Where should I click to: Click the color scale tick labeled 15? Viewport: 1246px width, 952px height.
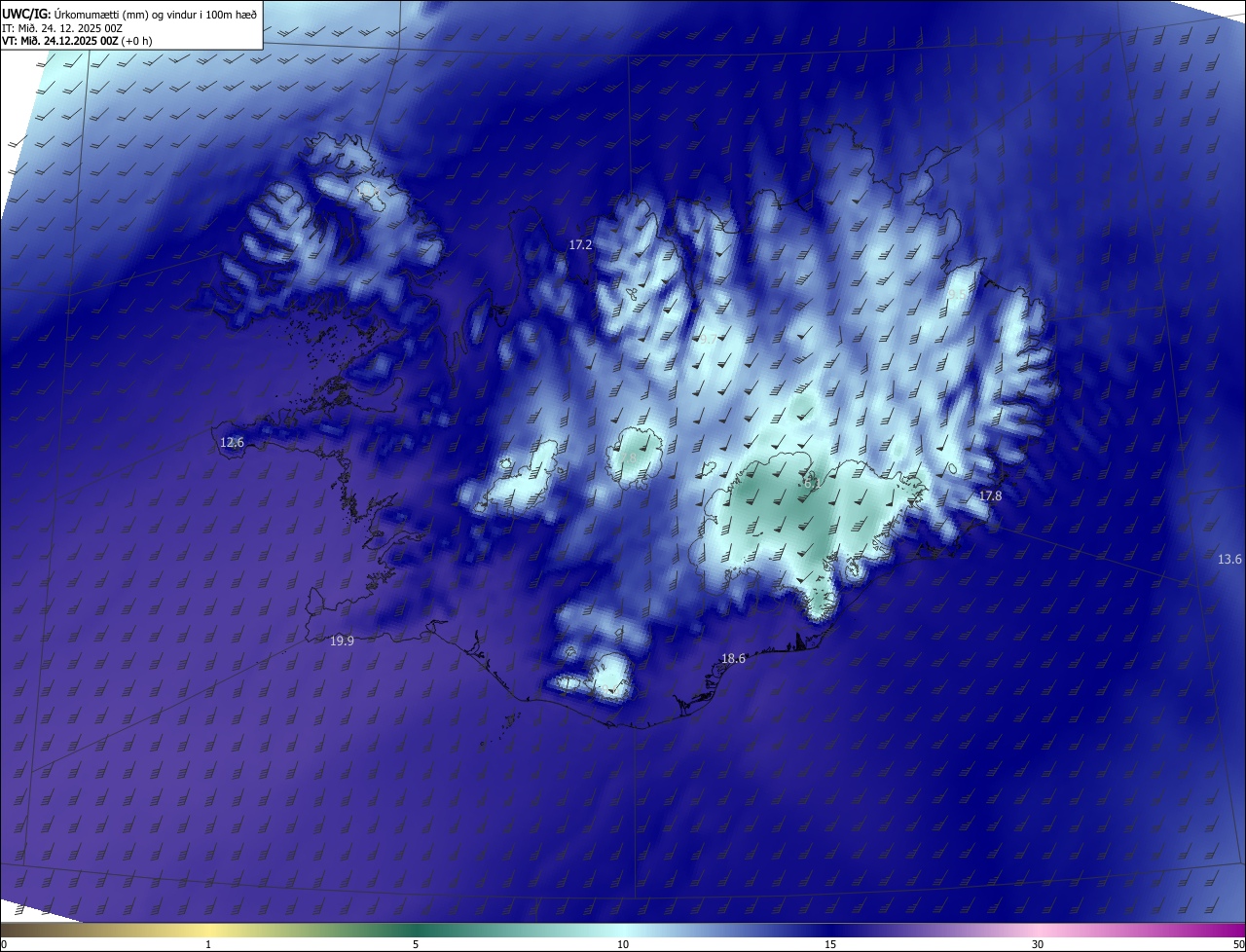coord(830,944)
